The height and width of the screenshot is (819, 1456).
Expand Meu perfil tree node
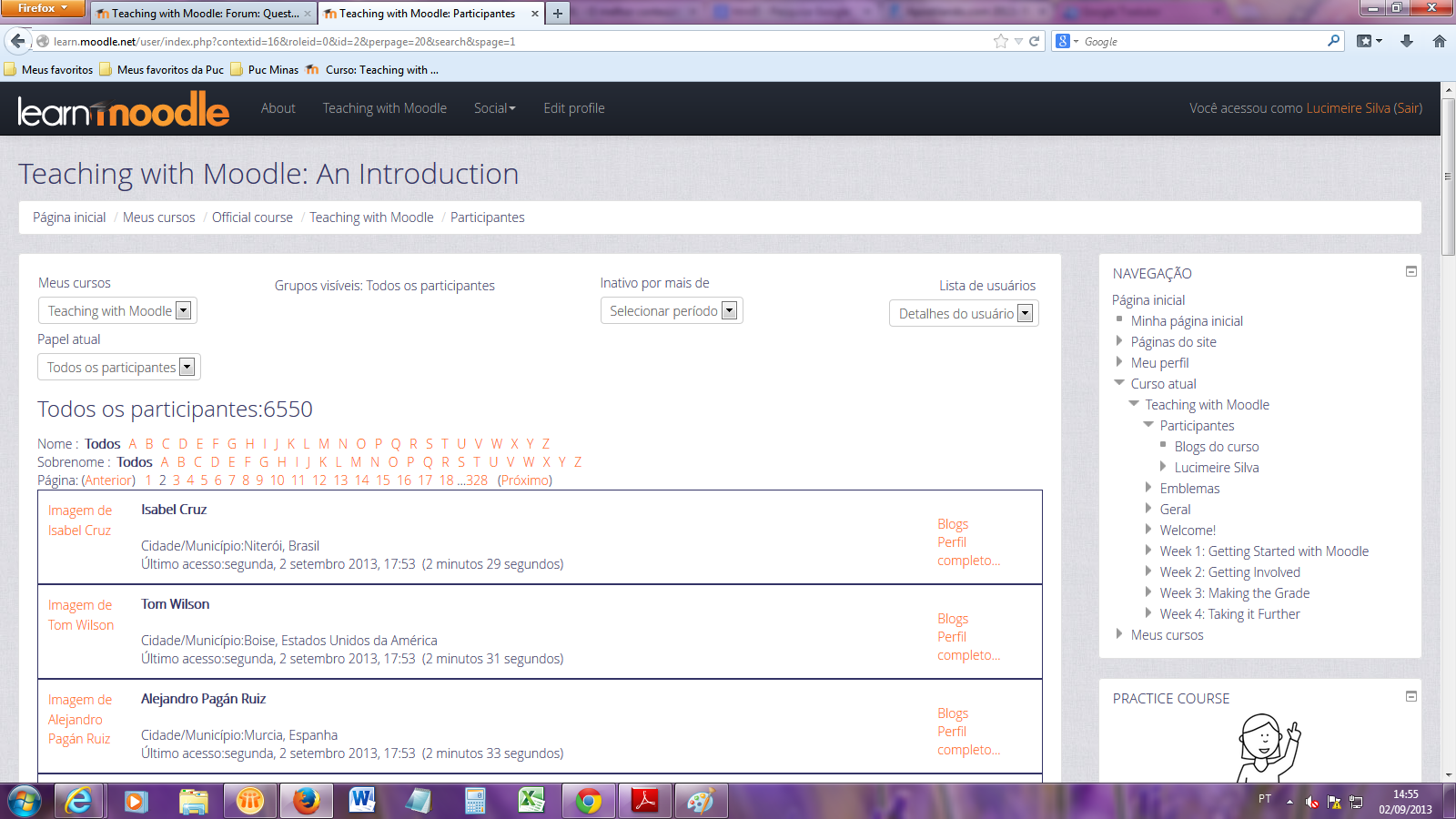click(x=1119, y=362)
